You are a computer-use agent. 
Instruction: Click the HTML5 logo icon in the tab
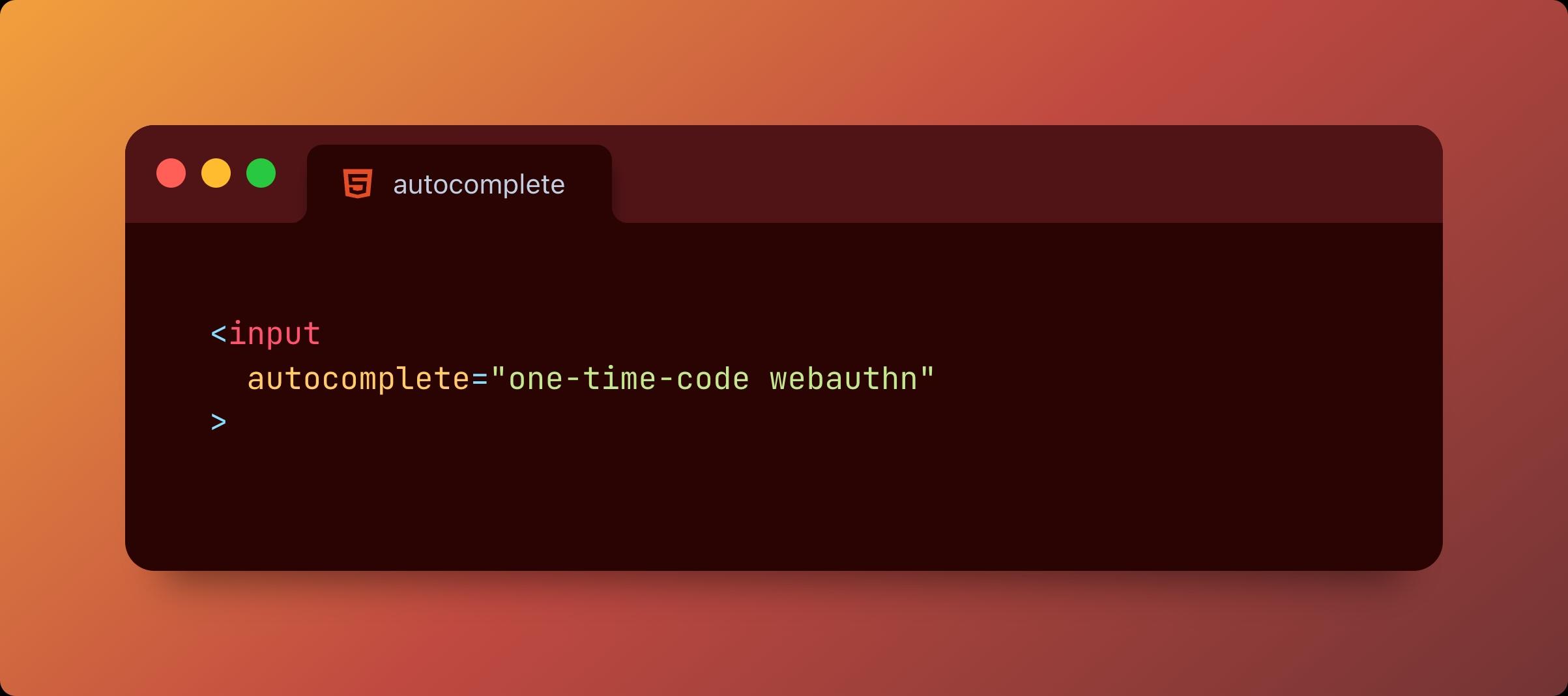pyautogui.click(x=358, y=184)
